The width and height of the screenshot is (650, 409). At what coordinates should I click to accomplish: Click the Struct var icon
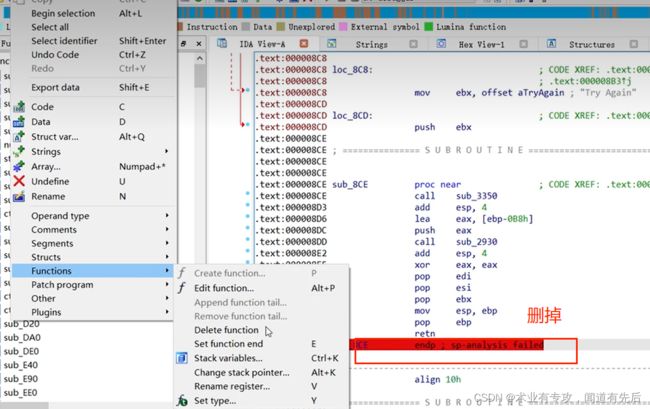tap(19, 136)
